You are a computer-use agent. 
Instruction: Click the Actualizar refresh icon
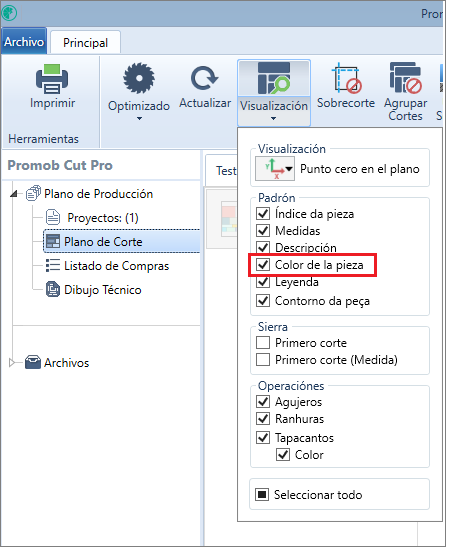tap(204, 78)
